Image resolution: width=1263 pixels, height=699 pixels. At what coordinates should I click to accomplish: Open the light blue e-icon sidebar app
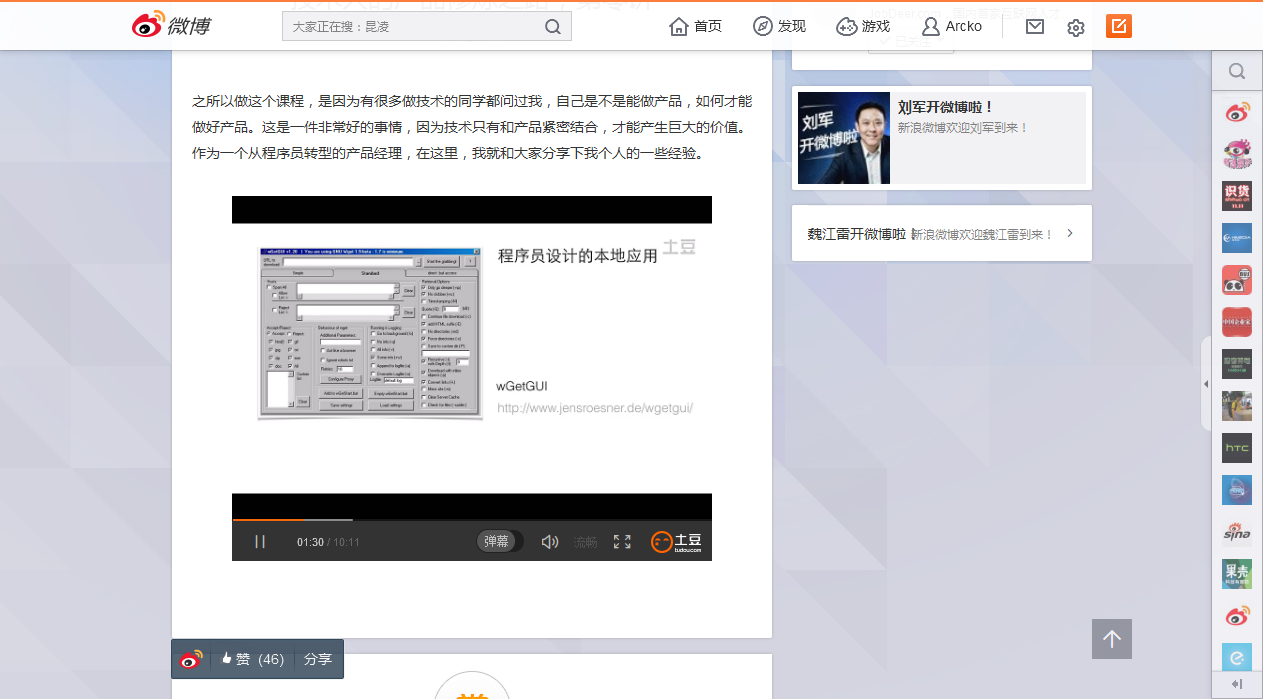point(1237,658)
